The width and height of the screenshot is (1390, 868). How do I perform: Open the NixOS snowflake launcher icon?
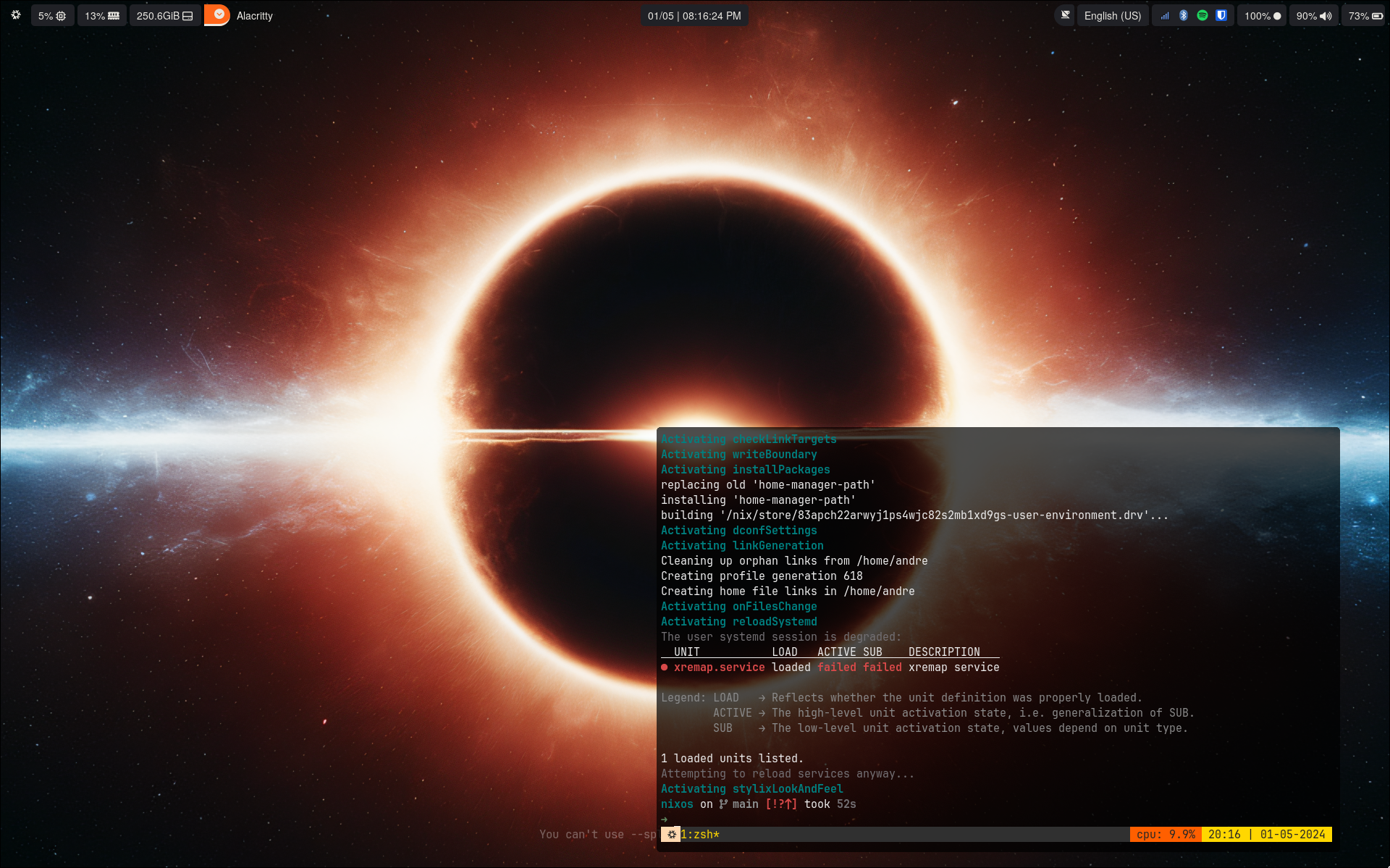pyautogui.click(x=16, y=15)
